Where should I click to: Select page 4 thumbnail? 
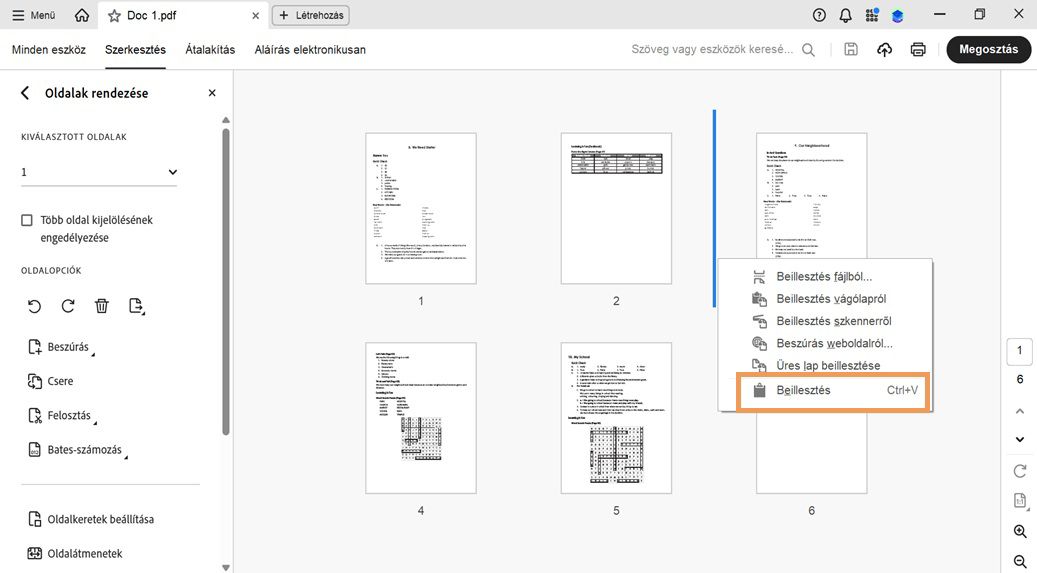[421, 418]
